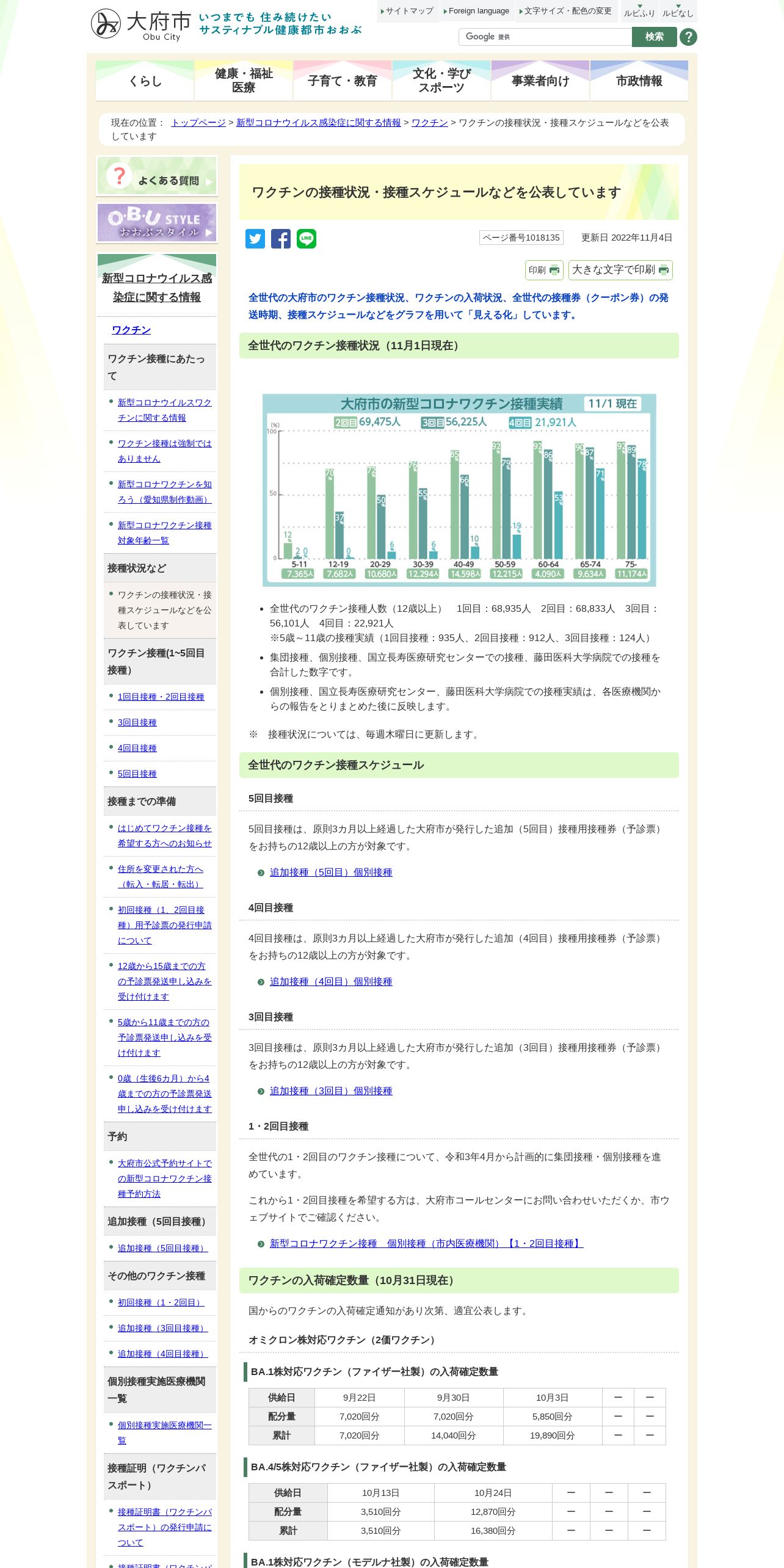Open ワクチン breadcrumb link

click(430, 123)
